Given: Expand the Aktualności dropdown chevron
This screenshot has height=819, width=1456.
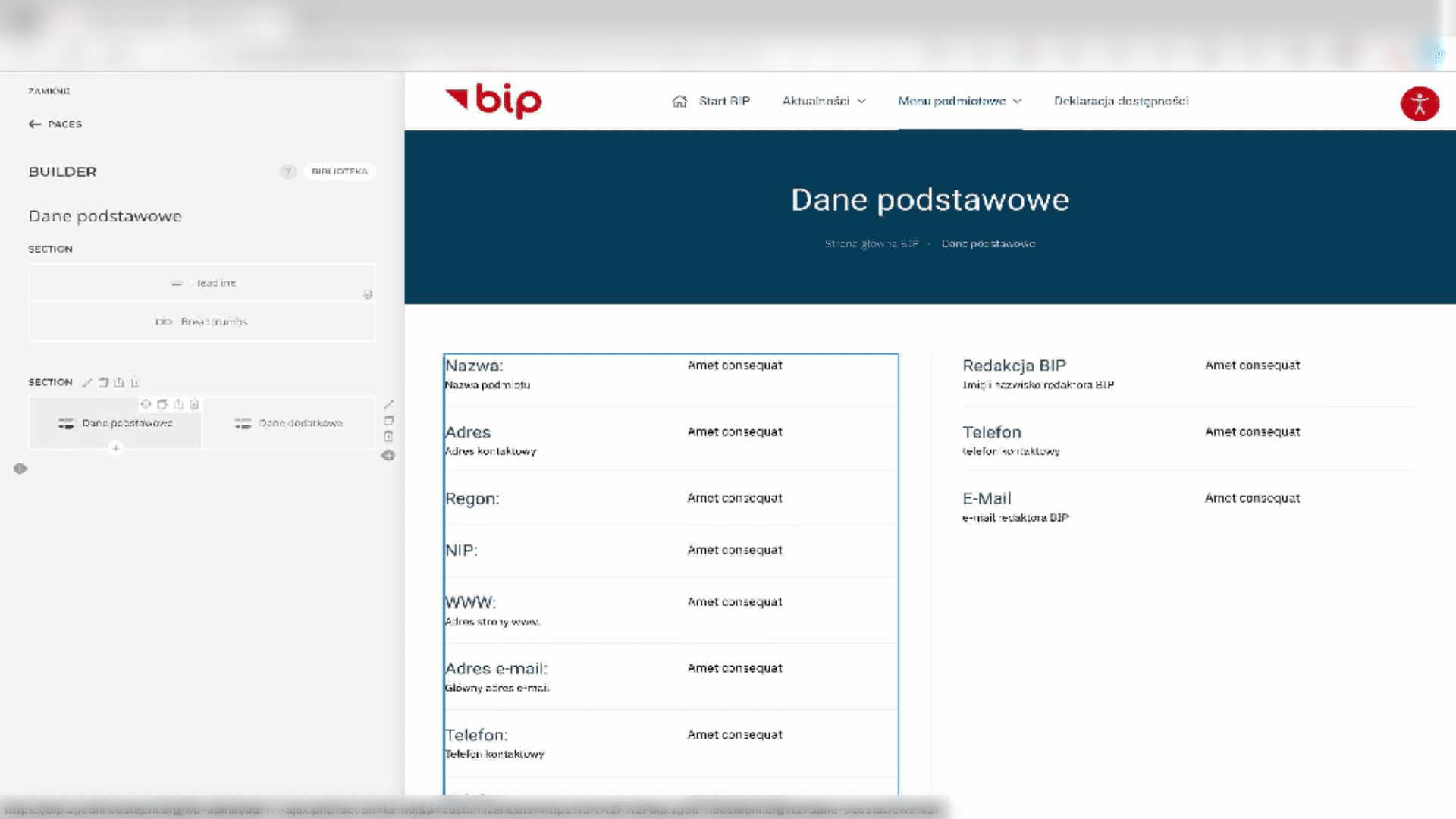Looking at the screenshot, I should [861, 102].
